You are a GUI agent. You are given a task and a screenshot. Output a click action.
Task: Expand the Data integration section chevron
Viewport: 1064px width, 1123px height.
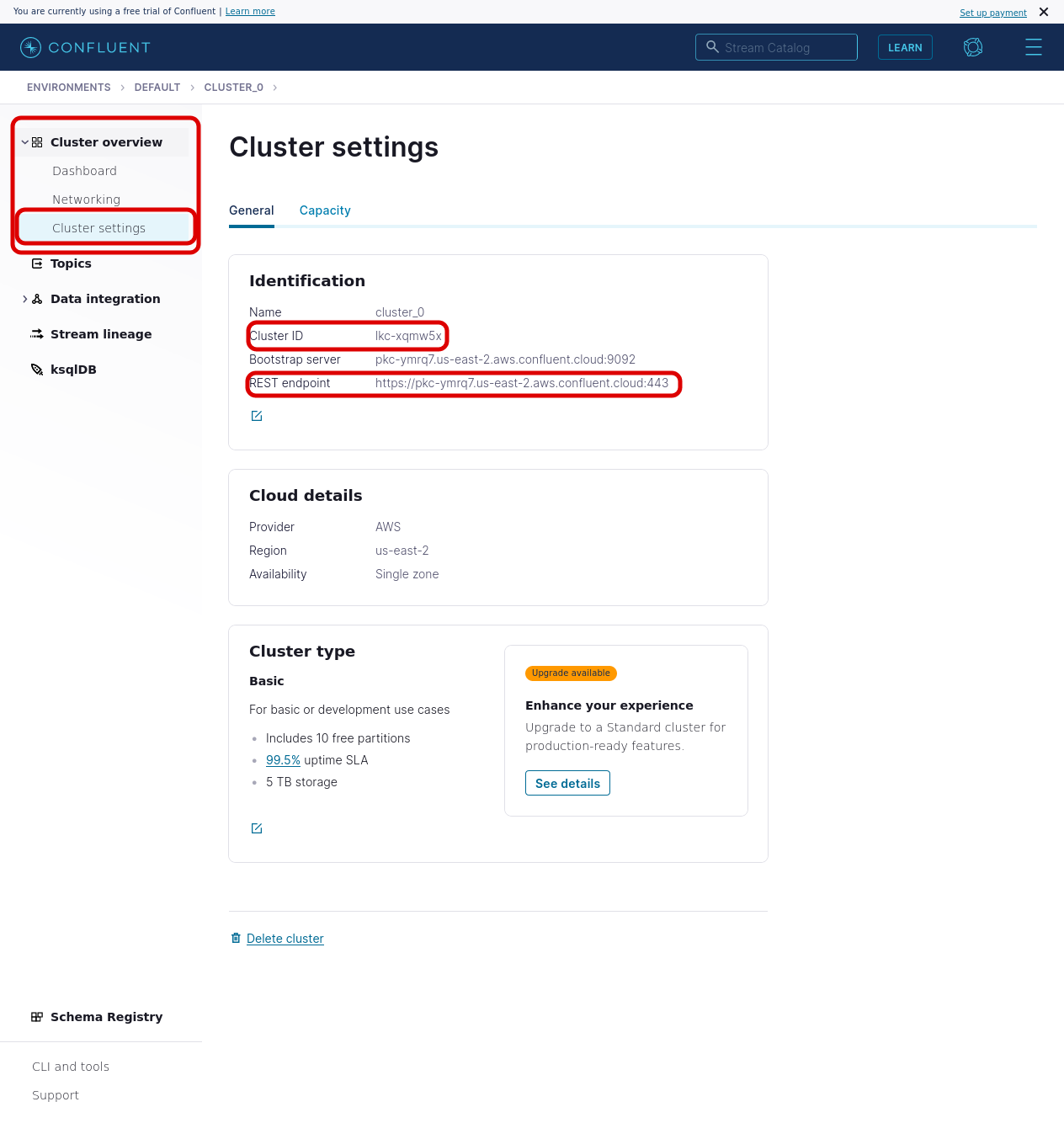(x=24, y=299)
